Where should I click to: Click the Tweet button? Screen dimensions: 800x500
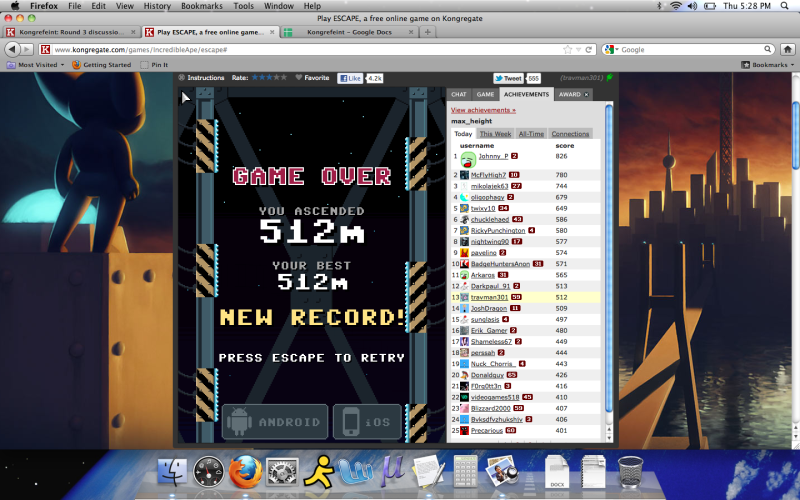pos(509,78)
